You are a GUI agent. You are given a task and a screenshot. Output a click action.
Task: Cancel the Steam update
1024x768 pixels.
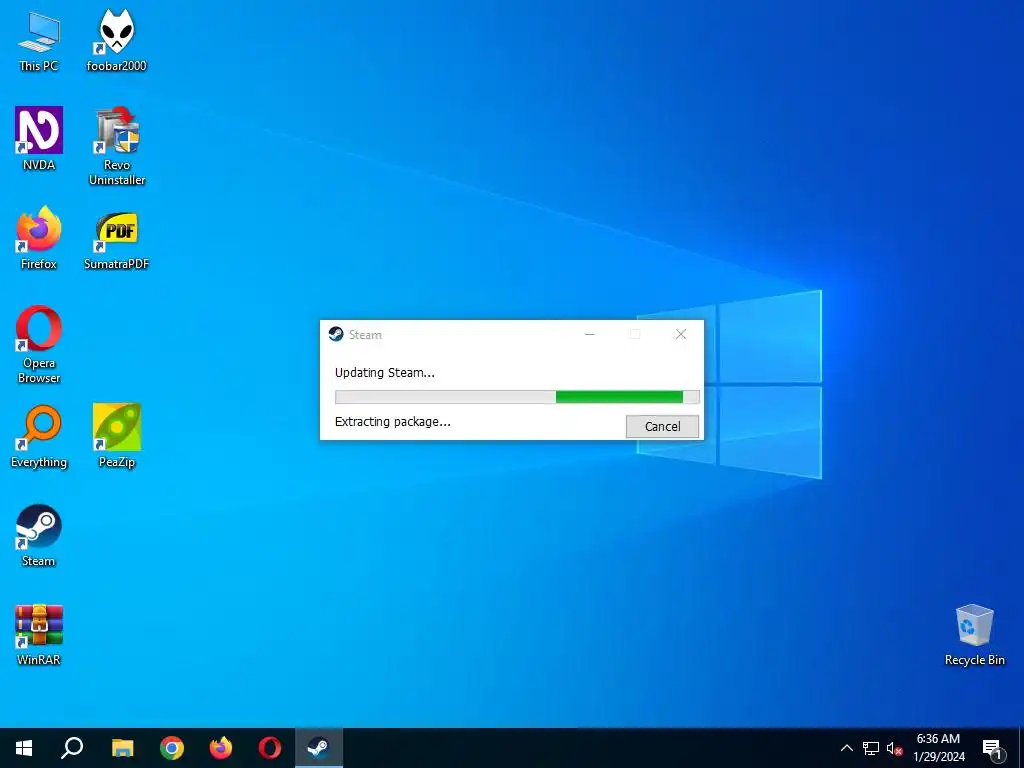[662, 426]
